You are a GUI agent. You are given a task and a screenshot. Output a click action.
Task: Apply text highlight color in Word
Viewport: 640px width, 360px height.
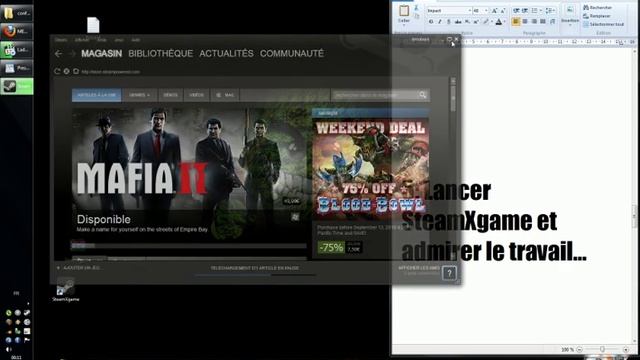[x=486, y=22]
